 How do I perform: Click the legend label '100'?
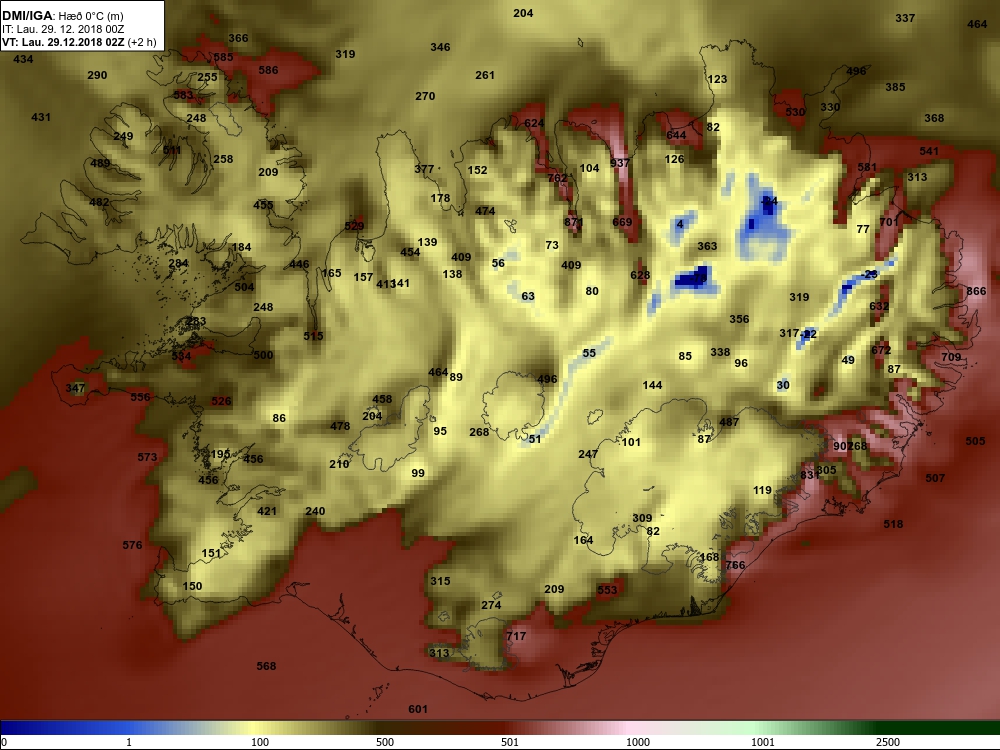260,742
